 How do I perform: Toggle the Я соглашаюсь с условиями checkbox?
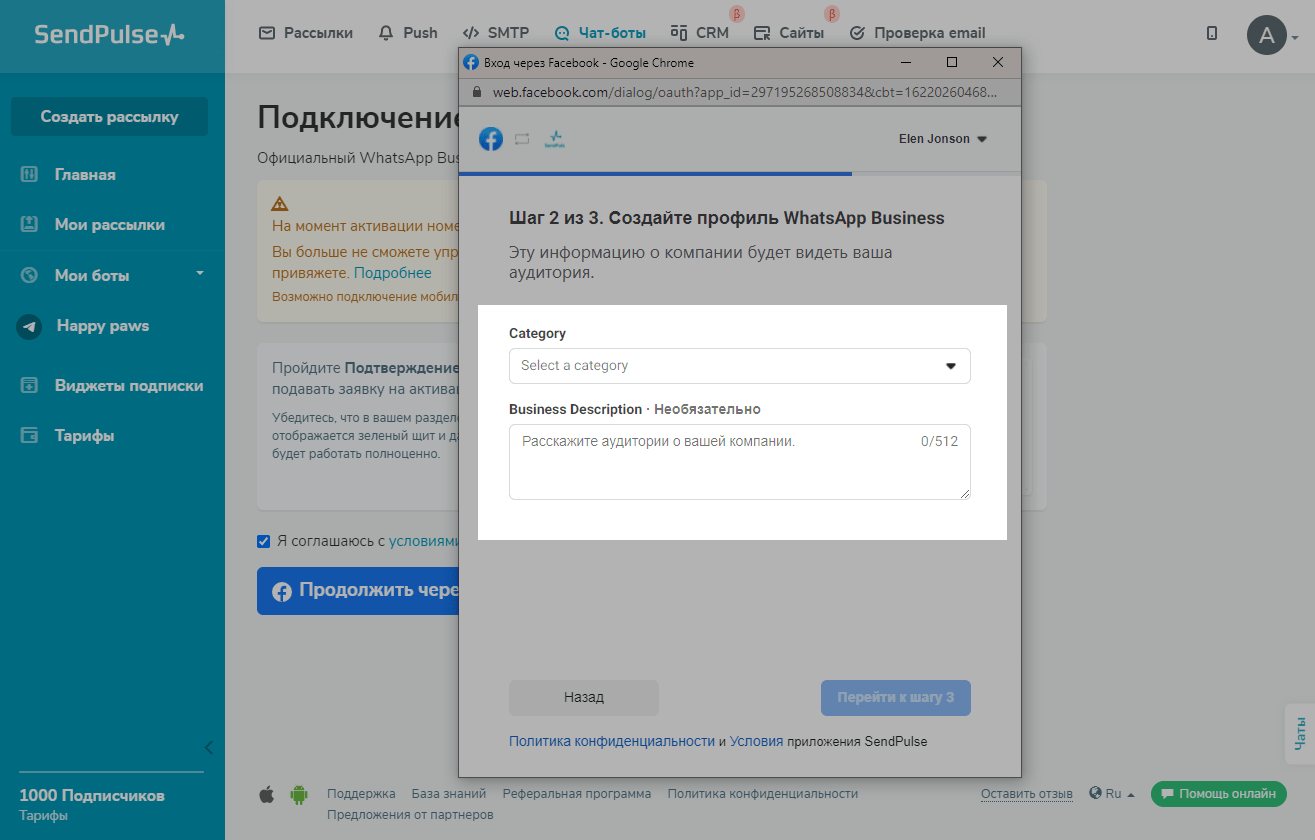pyautogui.click(x=264, y=541)
